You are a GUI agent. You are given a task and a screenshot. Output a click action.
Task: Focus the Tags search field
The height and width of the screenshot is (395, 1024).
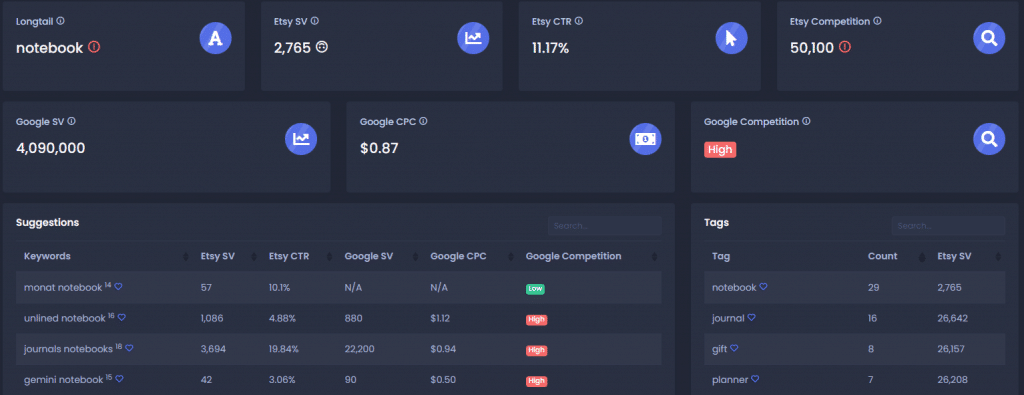click(948, 226)
